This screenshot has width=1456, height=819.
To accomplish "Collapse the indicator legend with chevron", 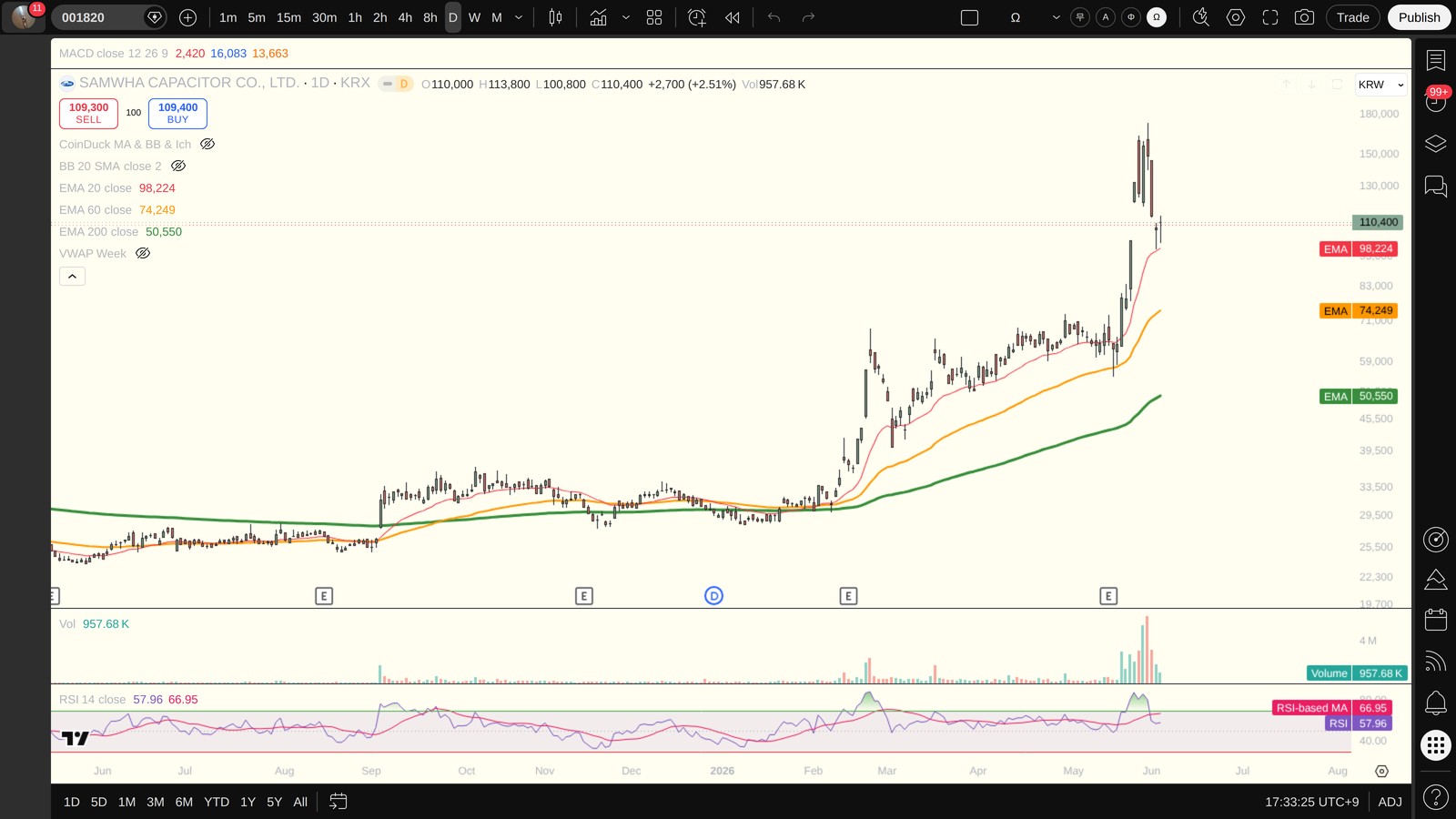I will coord(73,276).
